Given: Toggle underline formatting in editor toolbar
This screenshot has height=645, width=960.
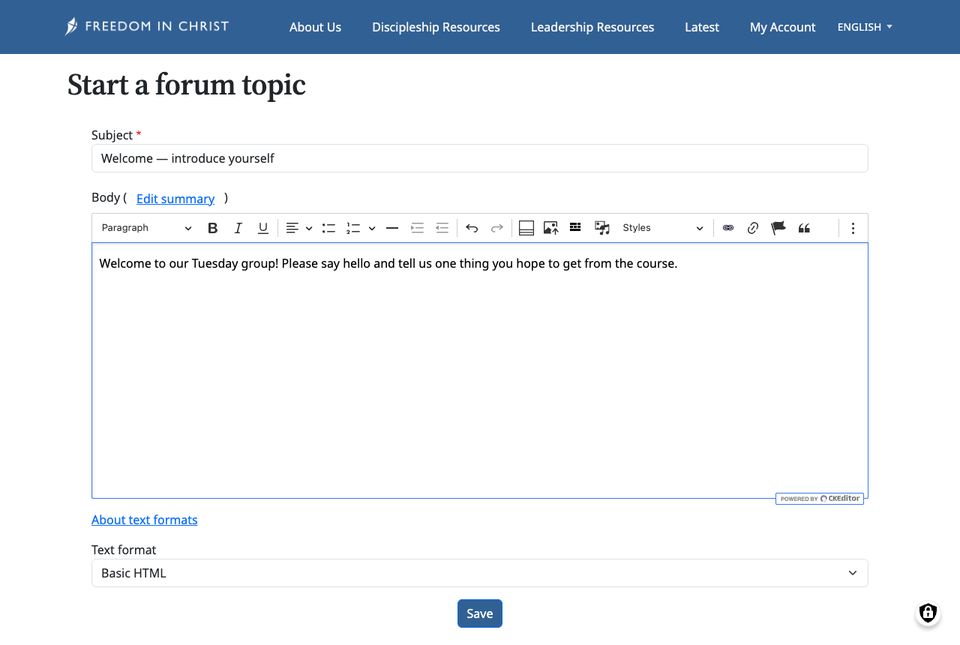Looking at the screenshot, I should [263, 228].
